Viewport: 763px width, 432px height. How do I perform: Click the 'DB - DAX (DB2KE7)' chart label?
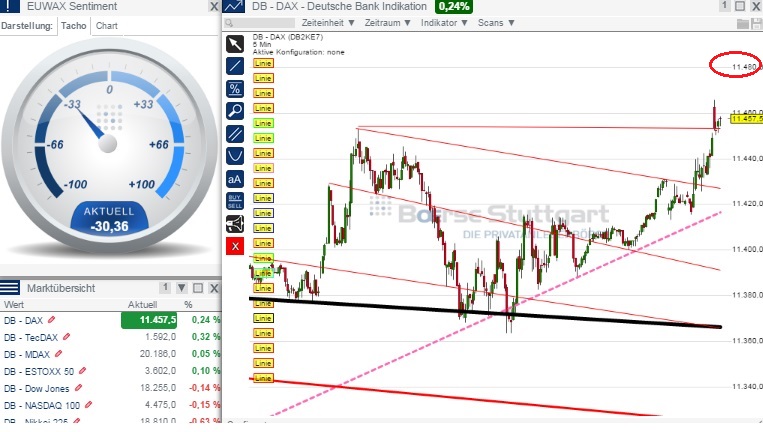(288, 37)
